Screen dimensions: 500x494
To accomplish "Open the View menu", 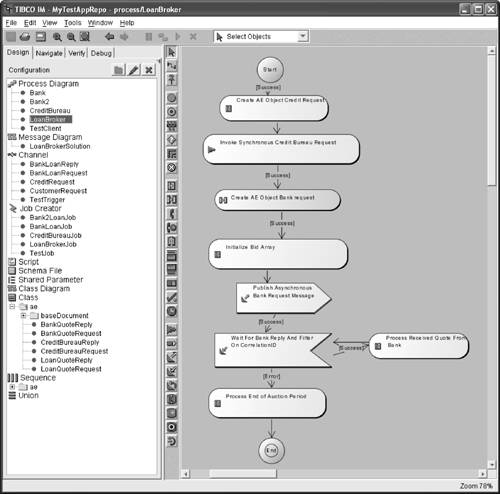I will pos(50,23).
